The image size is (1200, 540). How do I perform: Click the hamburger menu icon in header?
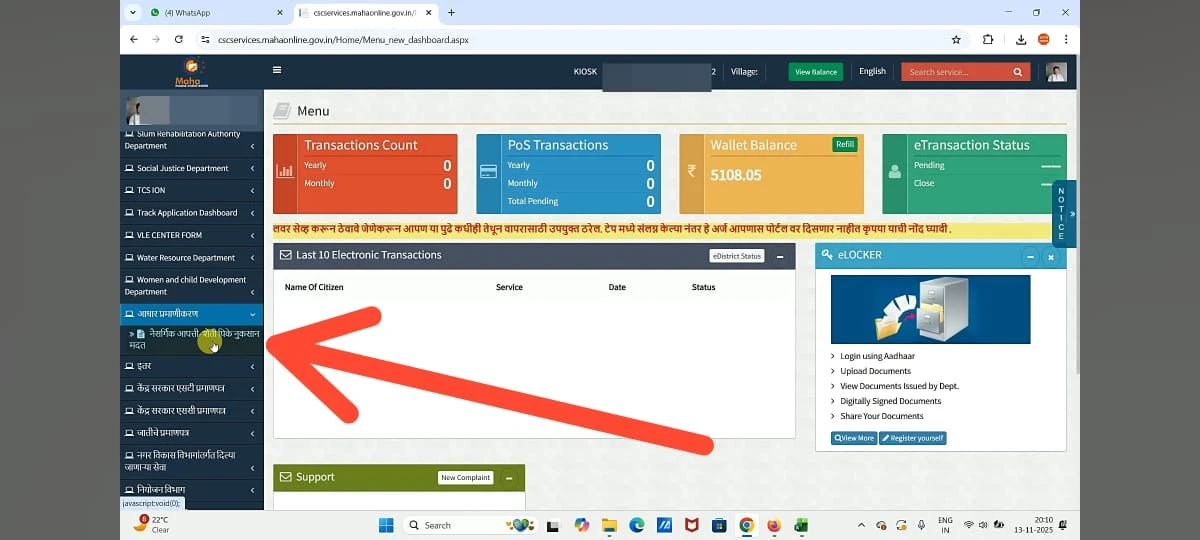pos(277,70)
